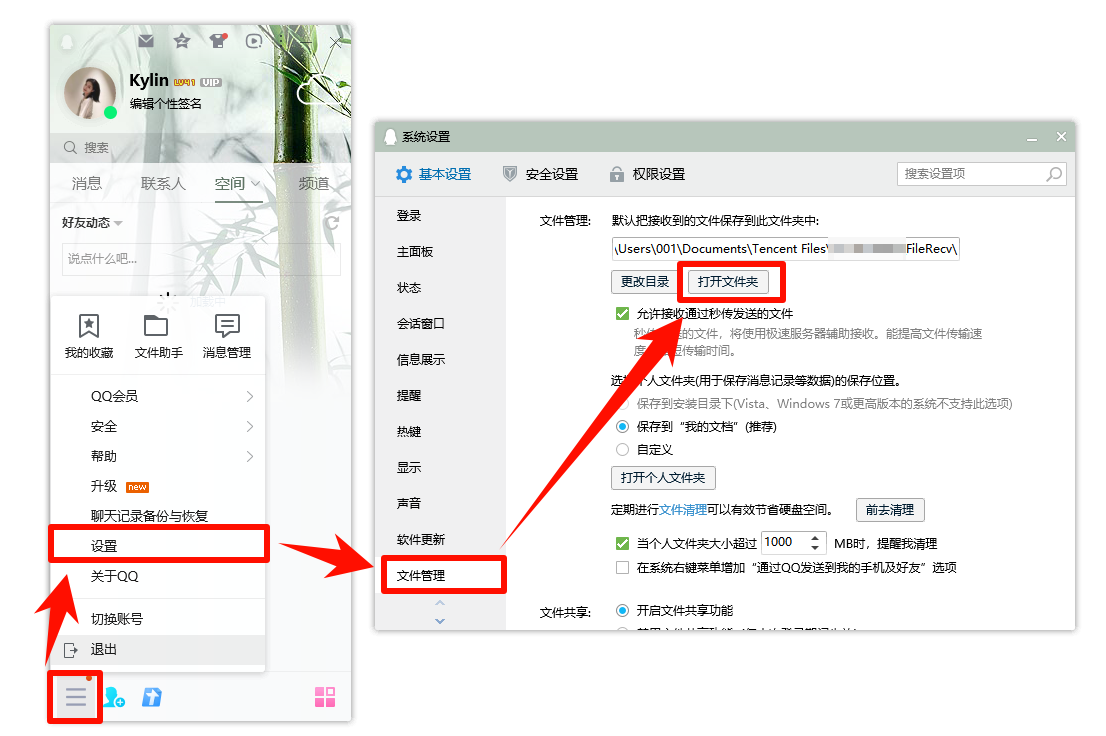Toggle 允许接收通过秒传发送的文件 checkbox
Image resolution: width=1106 pixels, height=736 pixels.
click(x=622, y=313)
